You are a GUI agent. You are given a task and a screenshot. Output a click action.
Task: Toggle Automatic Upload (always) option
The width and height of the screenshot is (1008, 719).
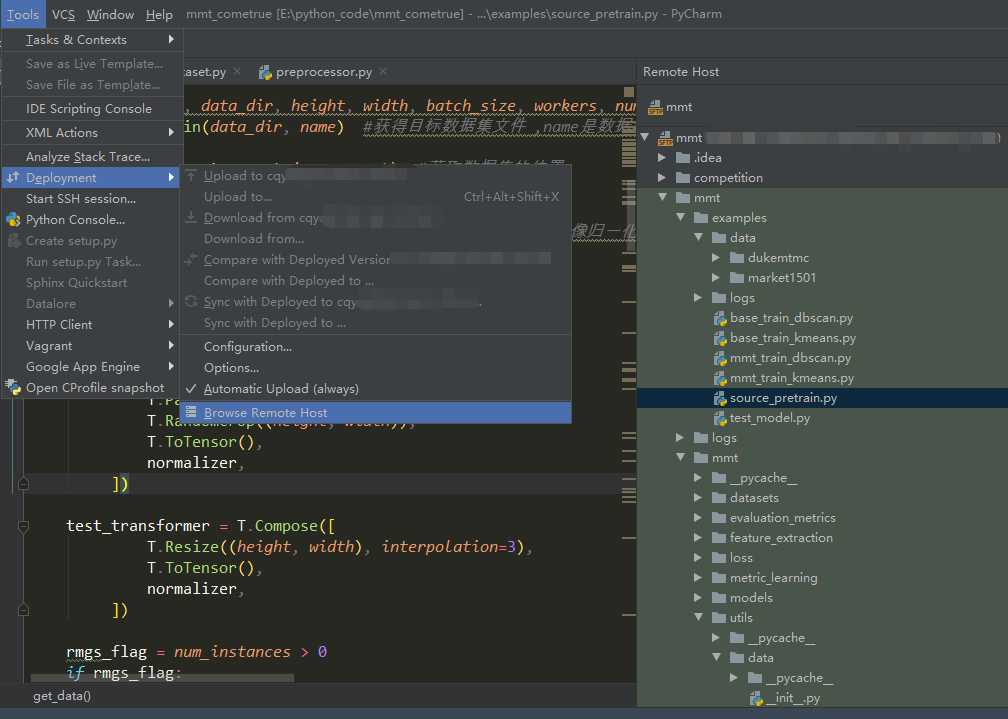pyautogui.click(x=280, y=389)
